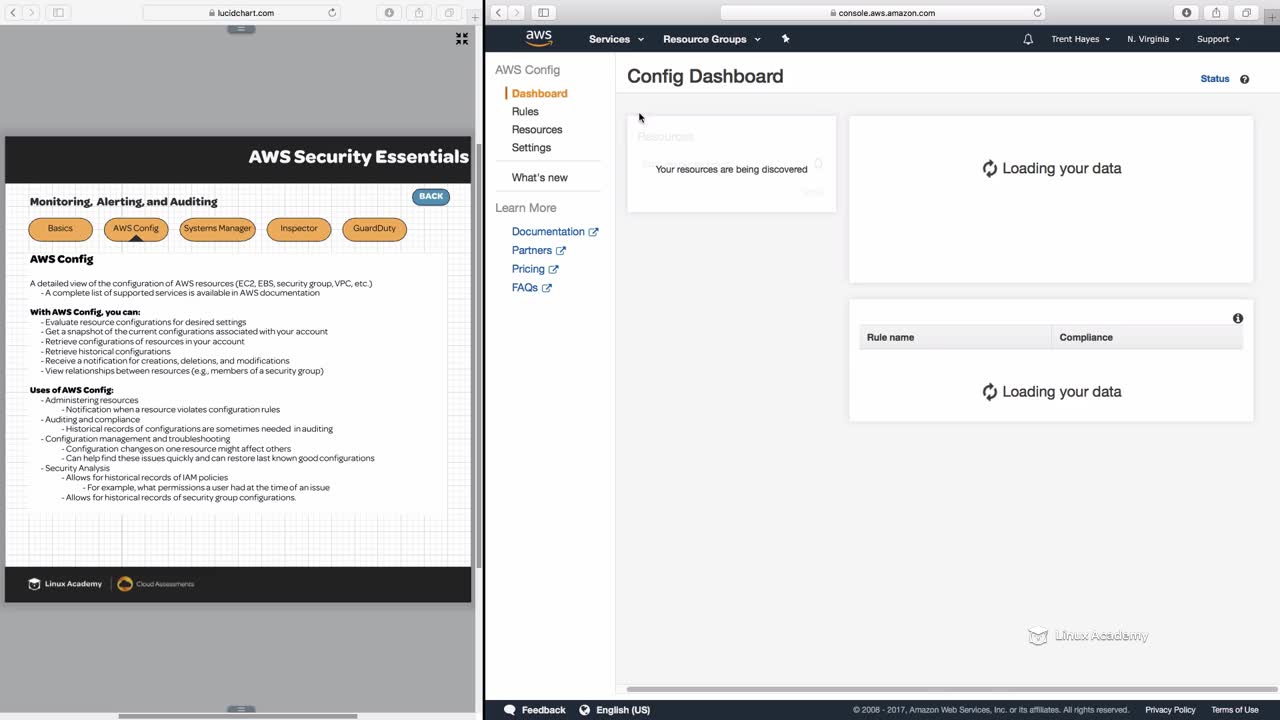Click the Cloud Assessments logo in slide footer

click(156, 584)
